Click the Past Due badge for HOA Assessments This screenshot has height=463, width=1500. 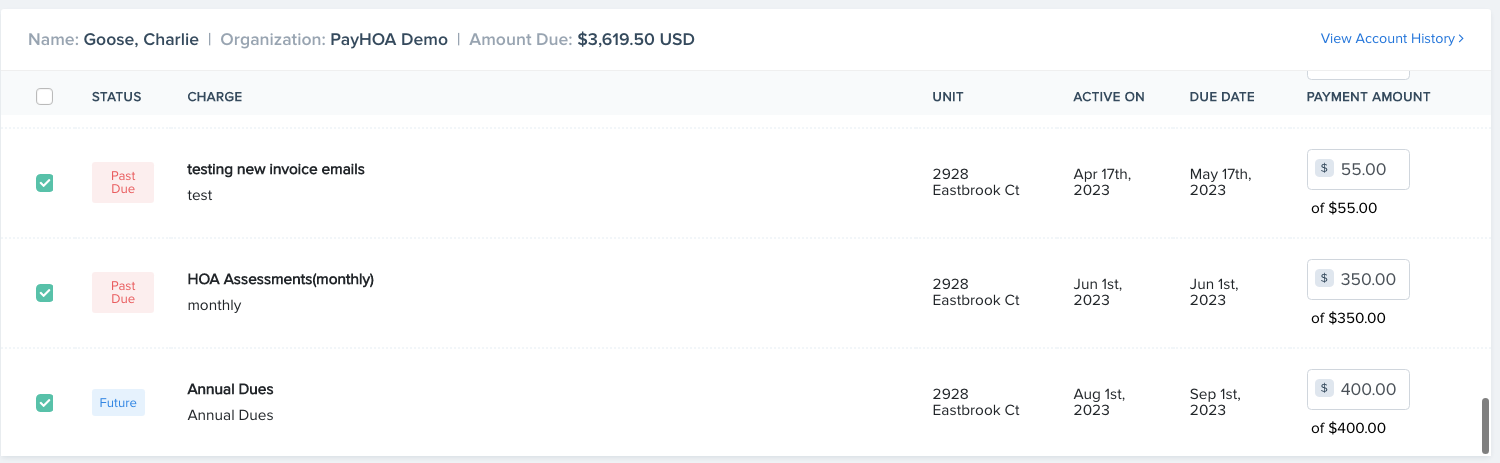[123, 293]
